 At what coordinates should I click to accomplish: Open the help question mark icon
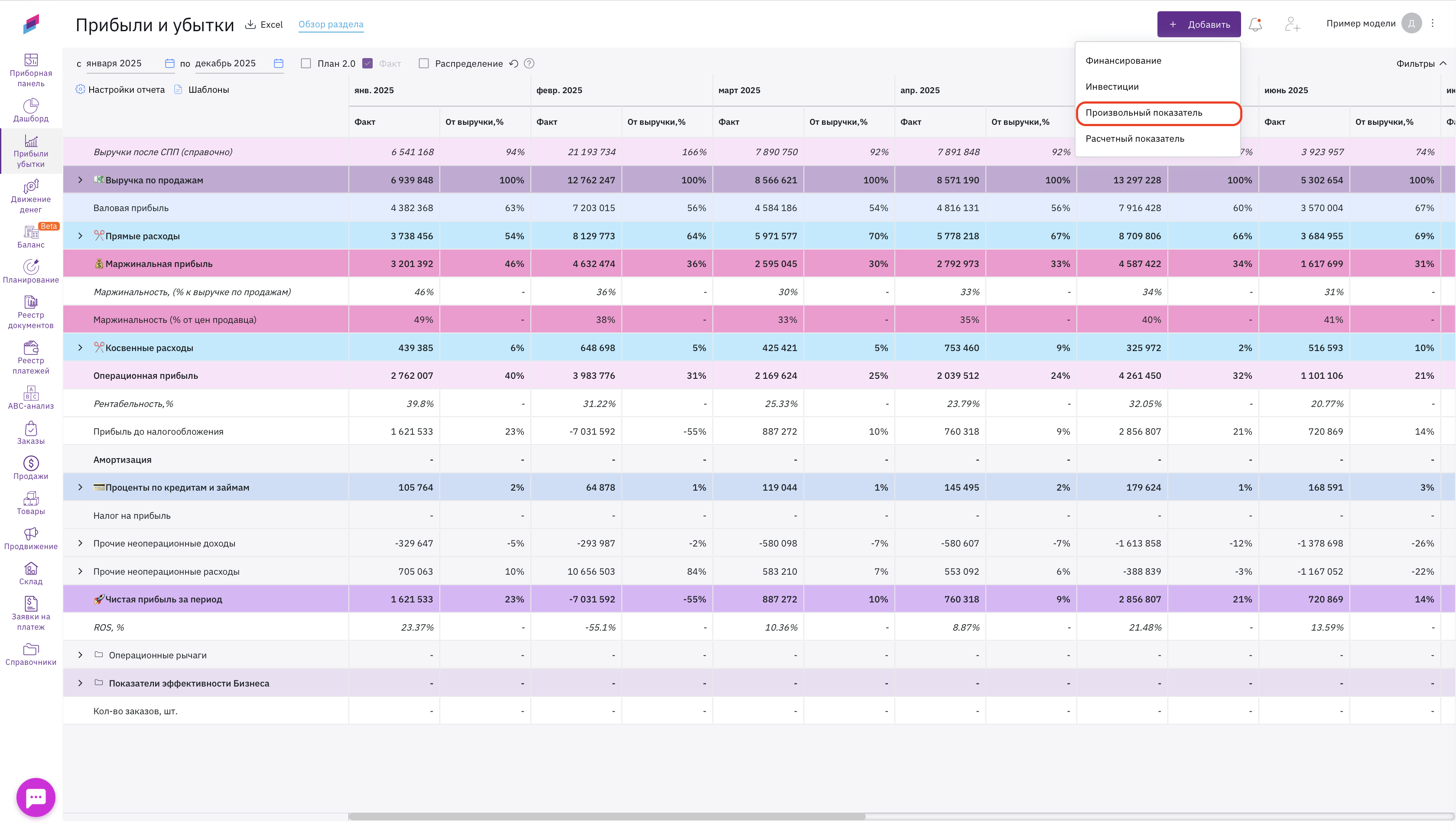point(529,64)
